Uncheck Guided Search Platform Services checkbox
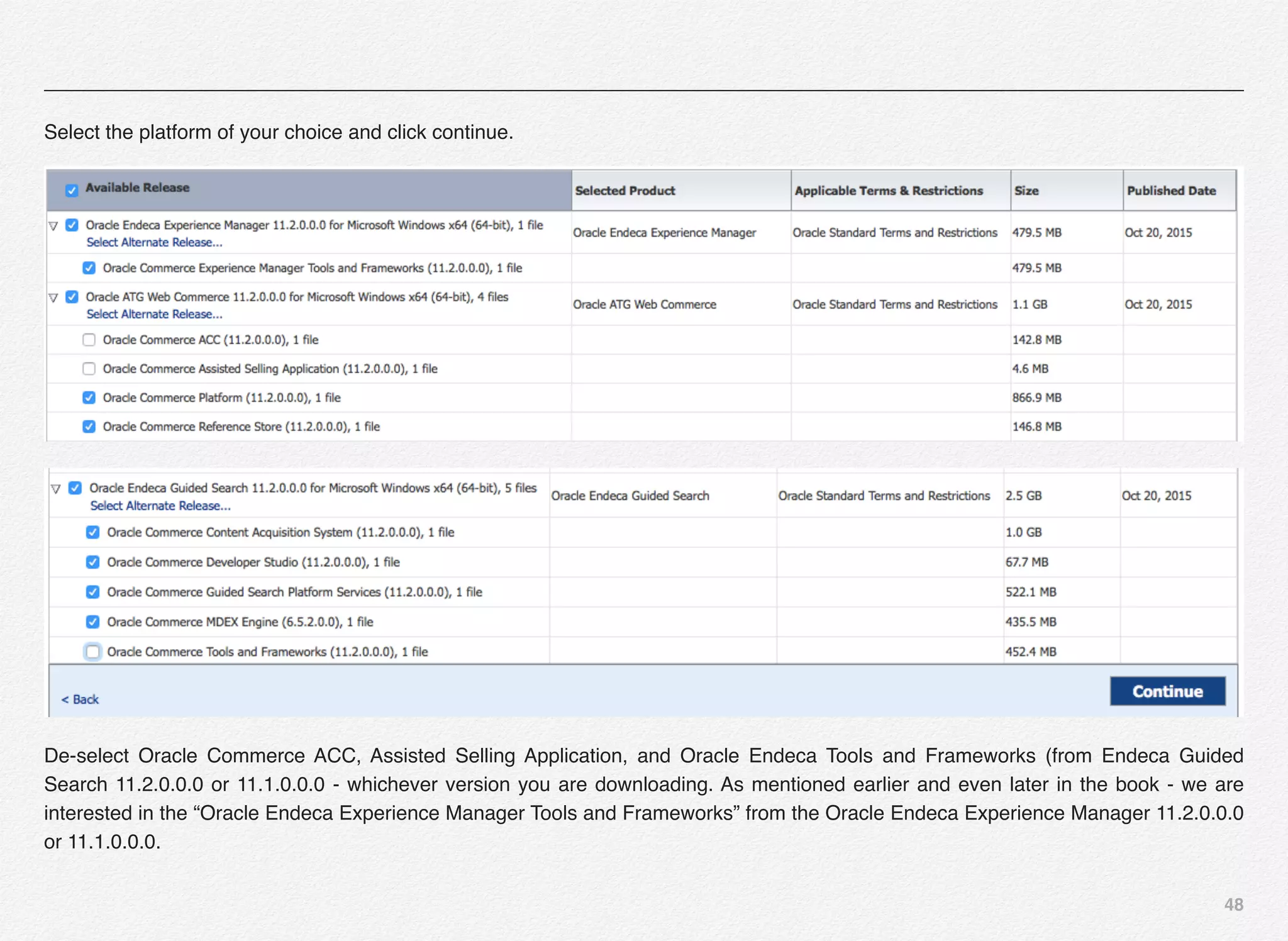 pyautogui.click(x=93, y=592)
